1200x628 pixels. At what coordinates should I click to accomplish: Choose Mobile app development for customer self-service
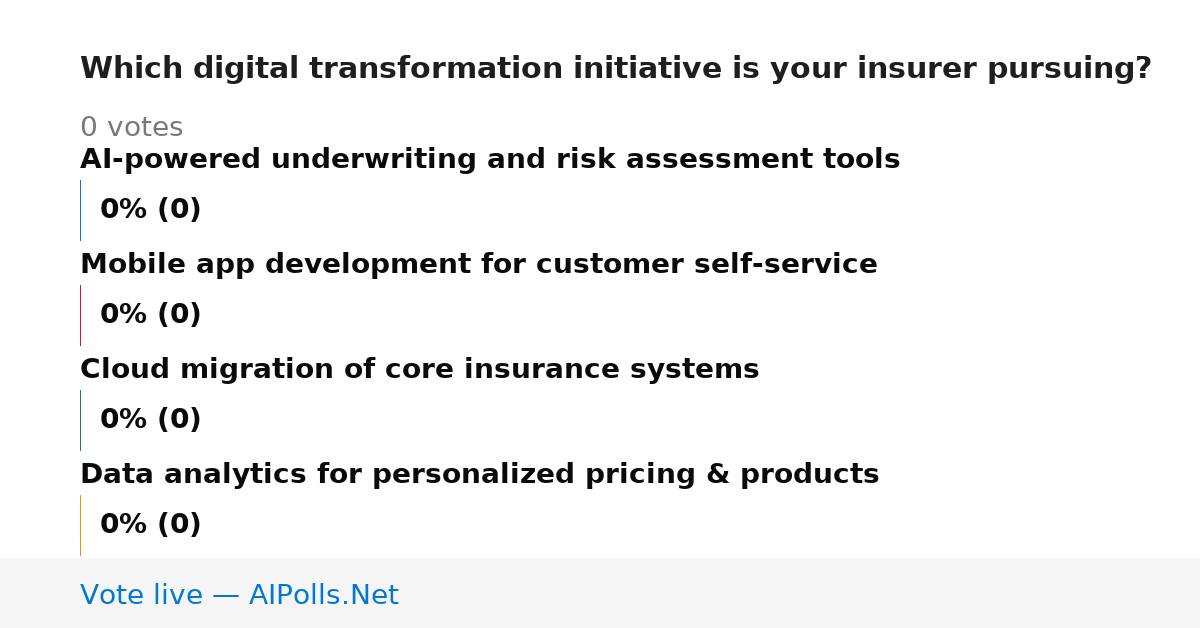coord(479,265)
